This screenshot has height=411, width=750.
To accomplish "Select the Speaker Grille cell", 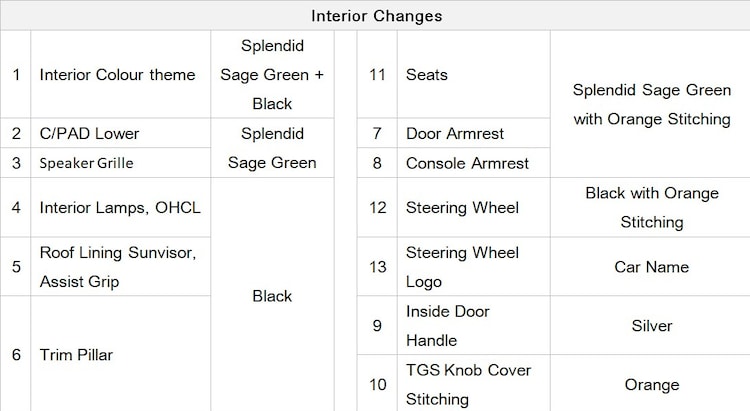I will pyautogui.click(x=86, y=163).
